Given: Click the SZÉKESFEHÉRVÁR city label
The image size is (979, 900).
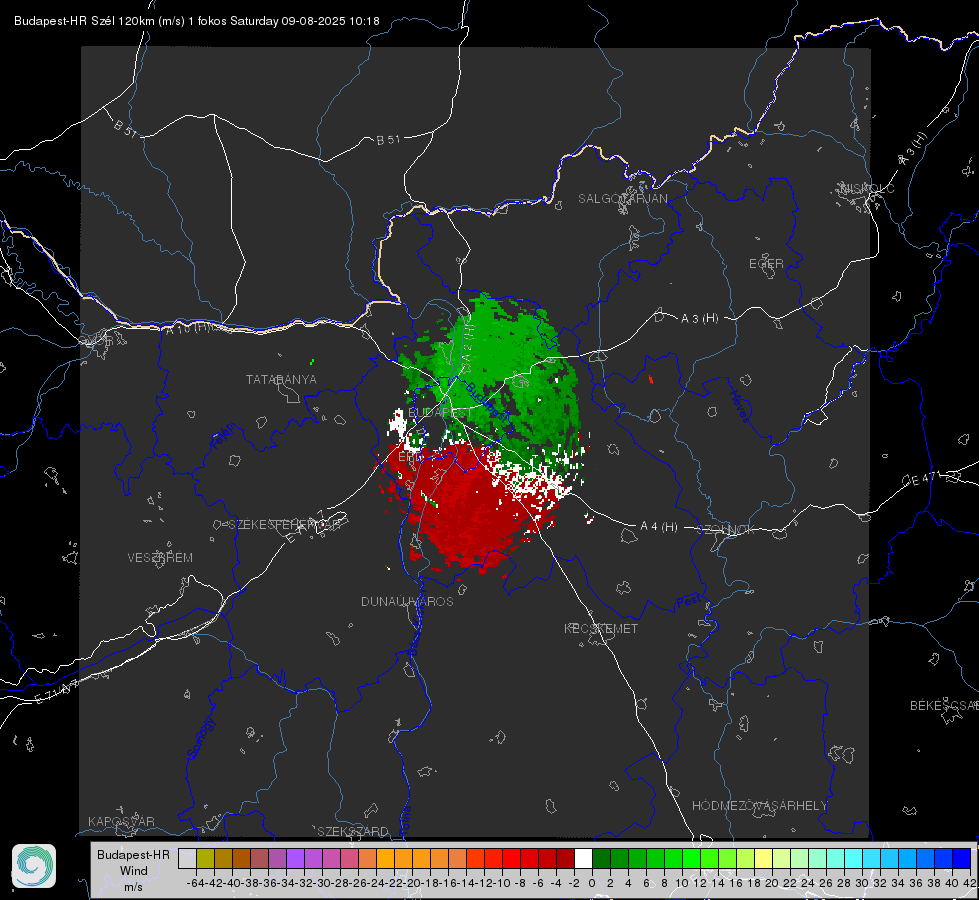Looking at the screenshot, I should click(x=284, y=524).
